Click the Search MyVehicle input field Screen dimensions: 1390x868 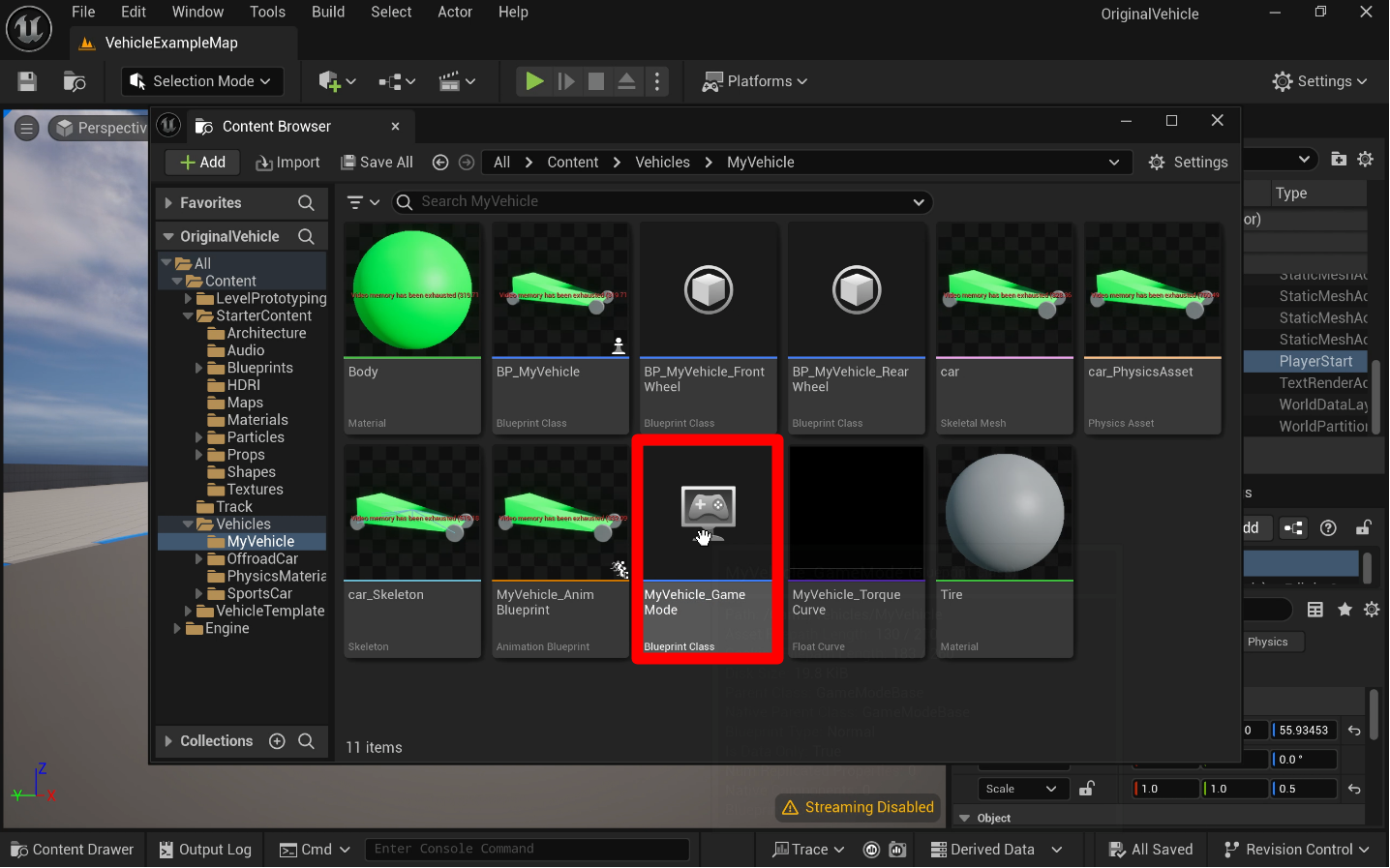coord(662,201)
